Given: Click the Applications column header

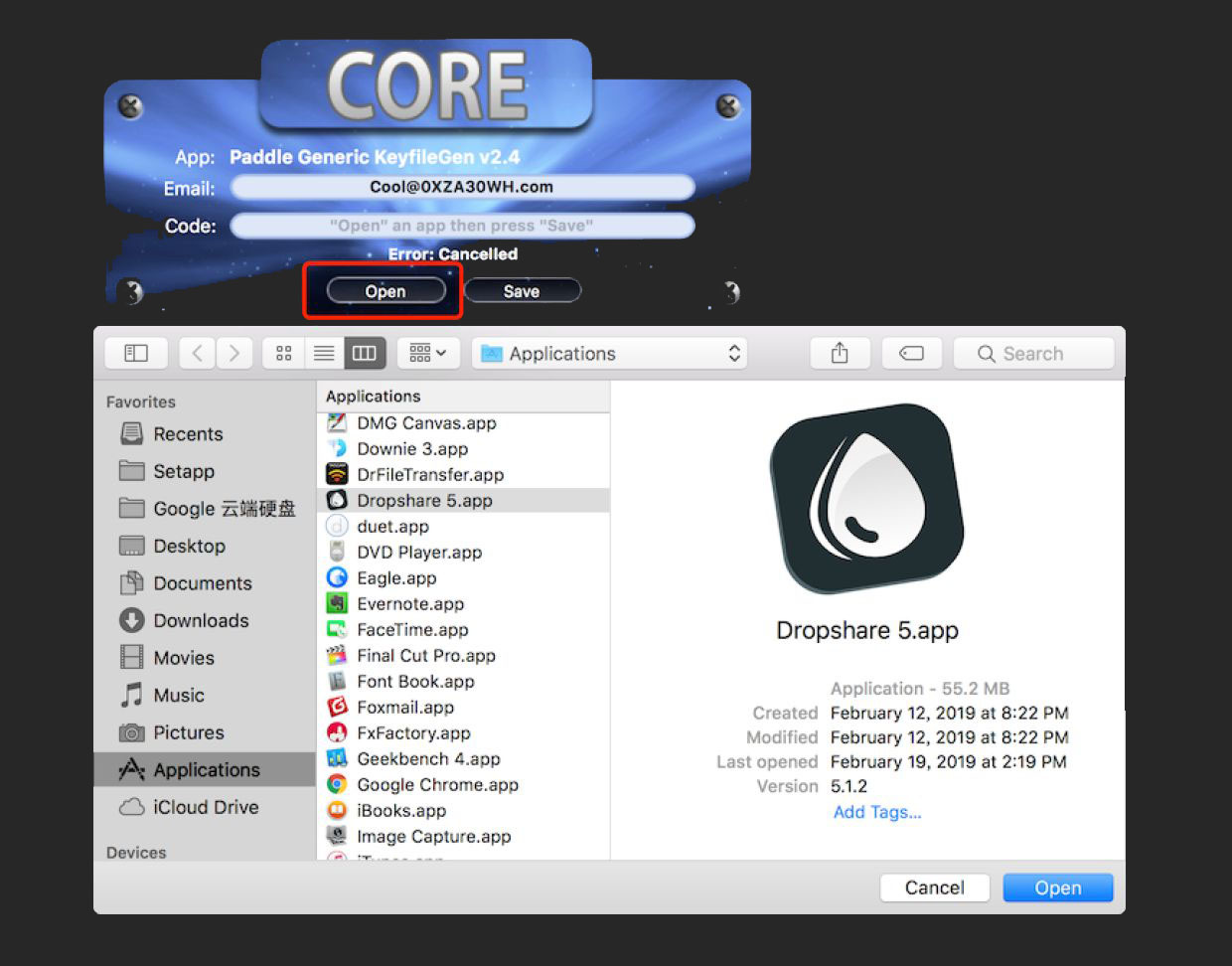Looking at the screenshot, I should click(x=463, y=397).
